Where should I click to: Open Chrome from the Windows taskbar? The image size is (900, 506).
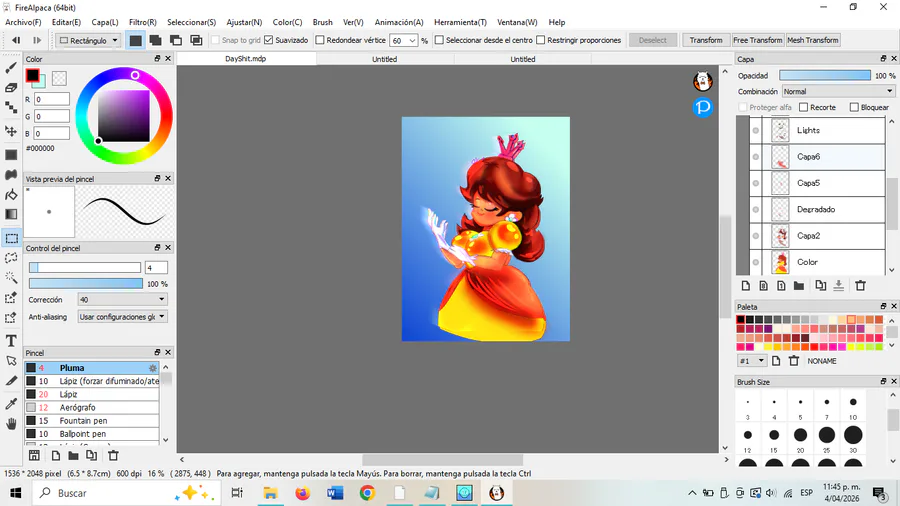click(367, 493)
